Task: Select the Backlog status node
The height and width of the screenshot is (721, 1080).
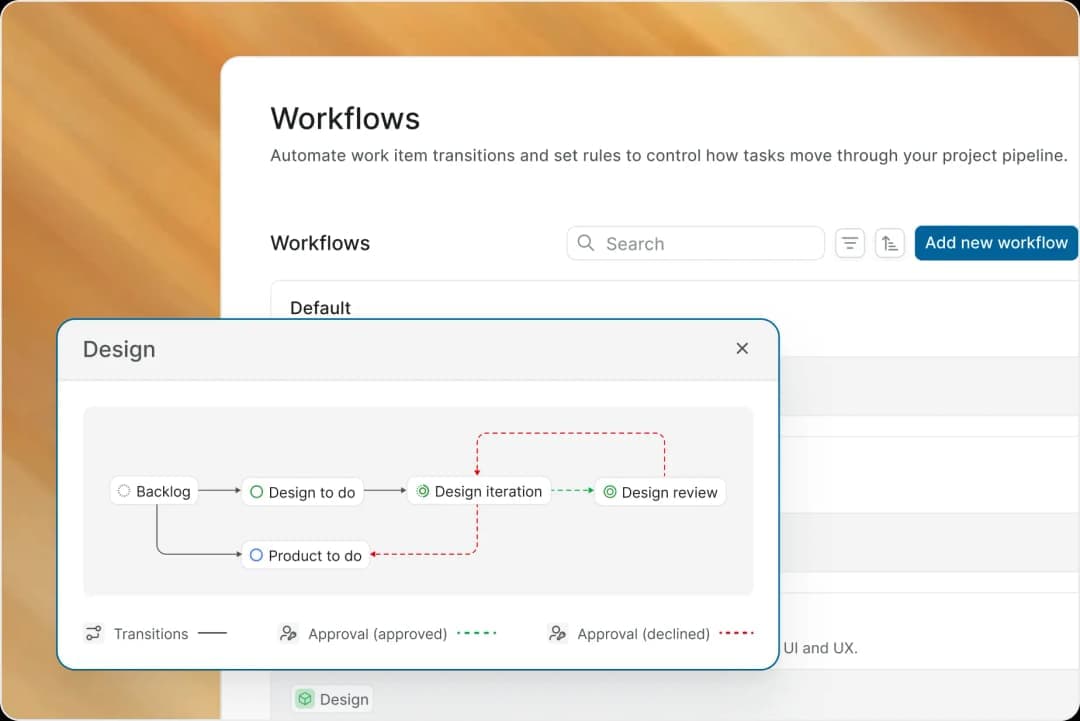Action: pos(154,491)
